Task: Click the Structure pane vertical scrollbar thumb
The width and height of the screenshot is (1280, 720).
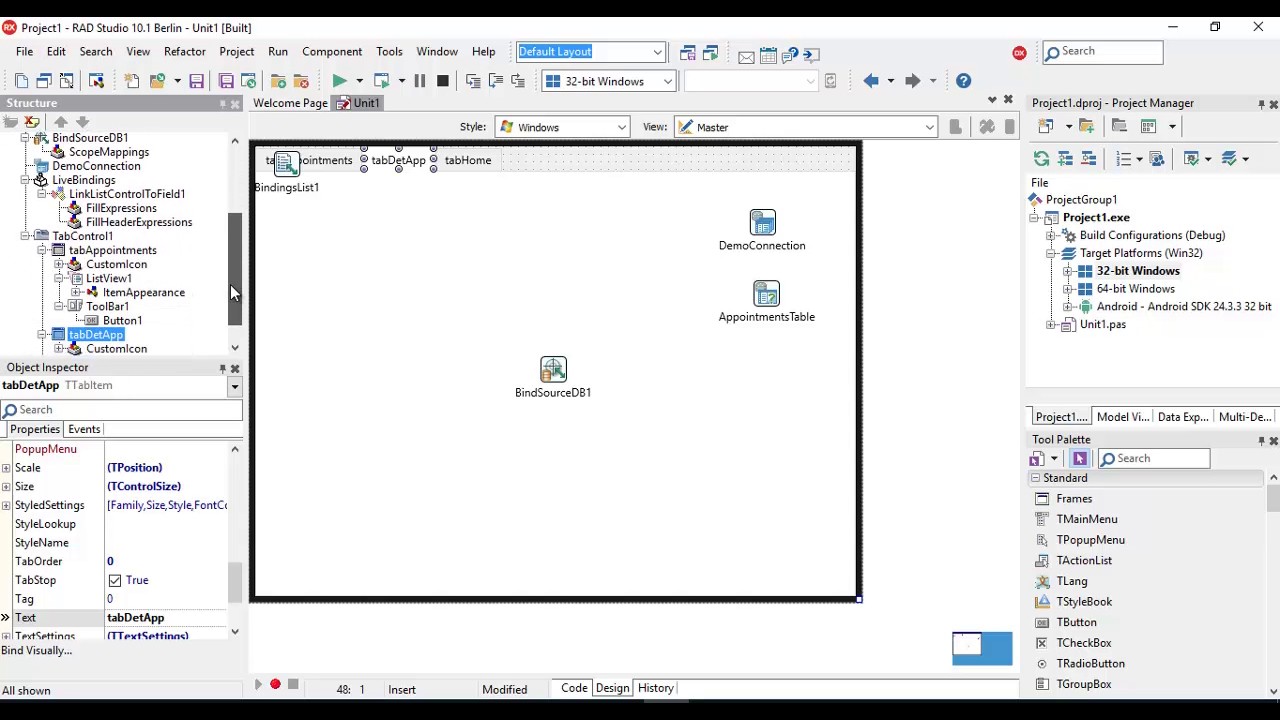Action: [x=235, y=269]
